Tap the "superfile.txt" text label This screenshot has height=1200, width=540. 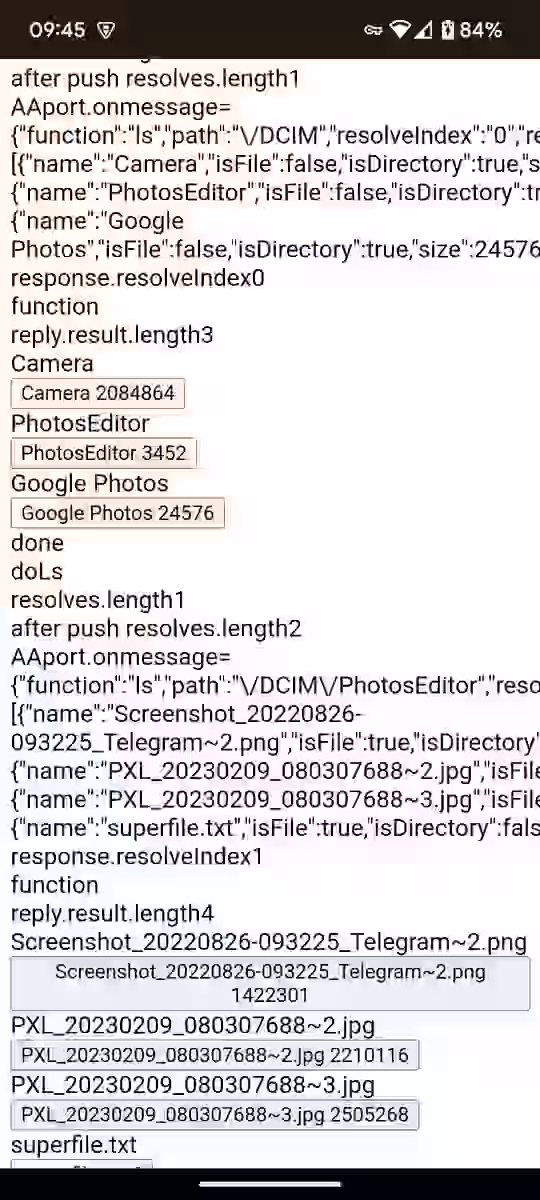click(x=74, y=1144)
